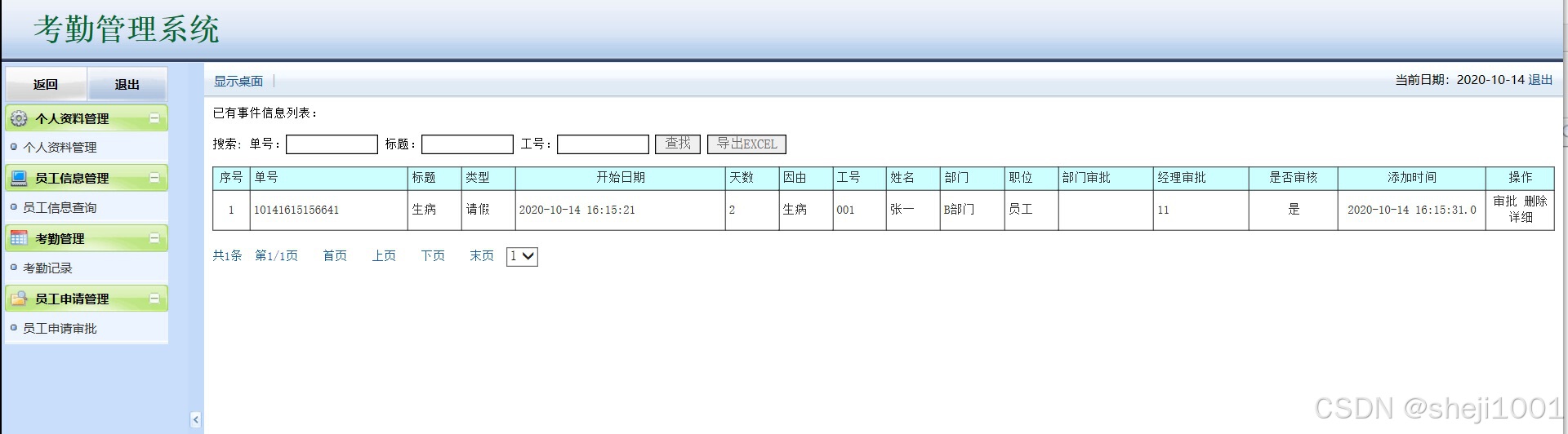Click the 导出EXCEL button
1568x434 pixels.
pyautogui.click(x=746, y=144)
